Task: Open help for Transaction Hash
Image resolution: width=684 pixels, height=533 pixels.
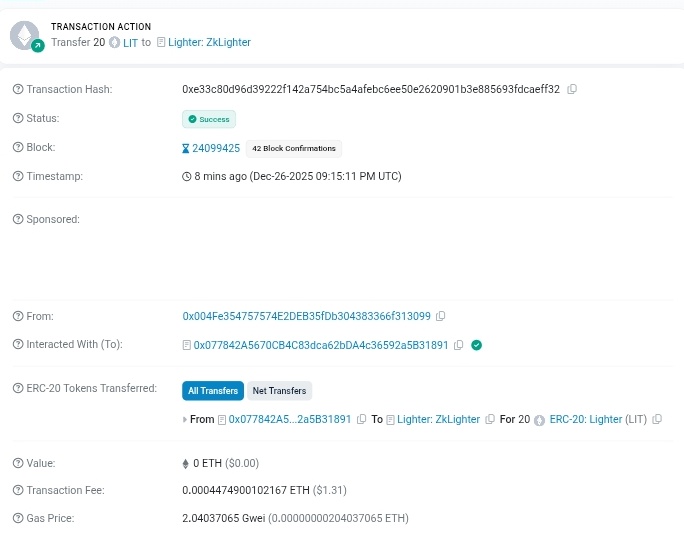Action: pyautogui.click(x=18, y=89)
